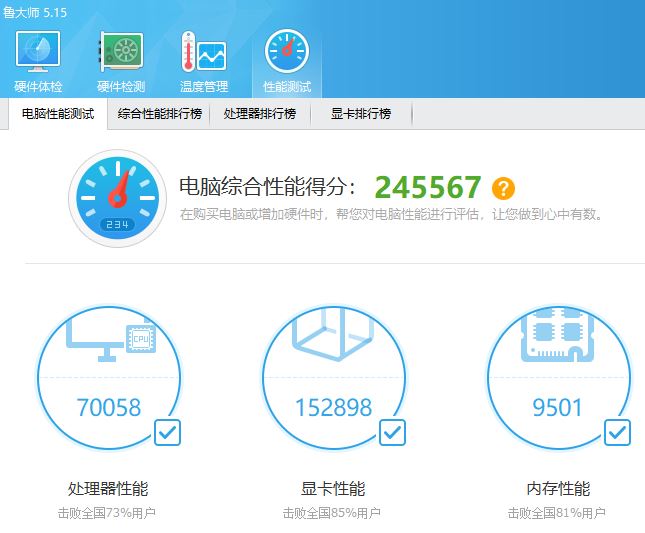Image resolution: width=645 pixels, height=533 pixels.
Task: Click the 处理器性能 label
Action: coord(108,489)
